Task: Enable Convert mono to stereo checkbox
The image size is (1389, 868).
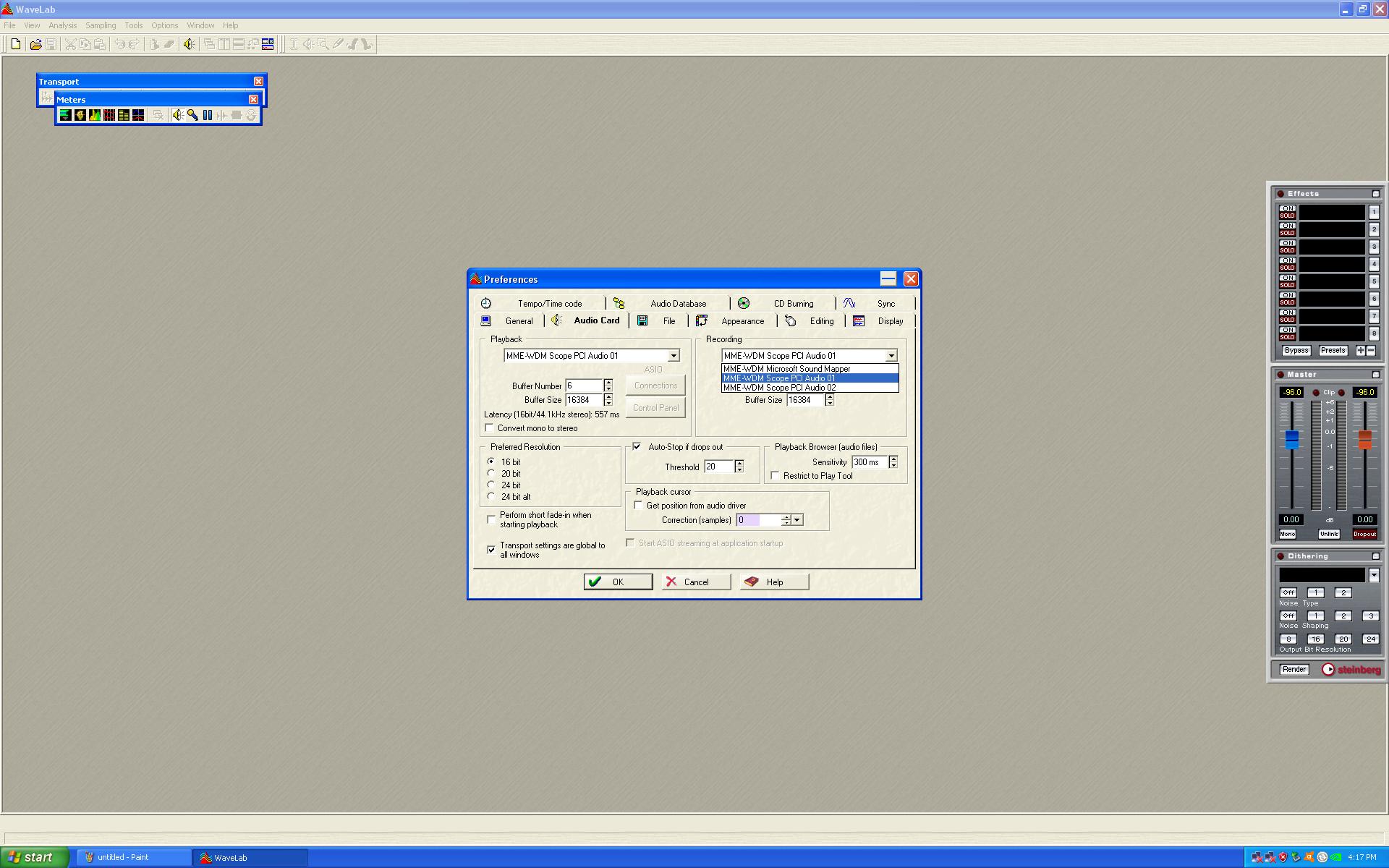Action: point(490,428)
